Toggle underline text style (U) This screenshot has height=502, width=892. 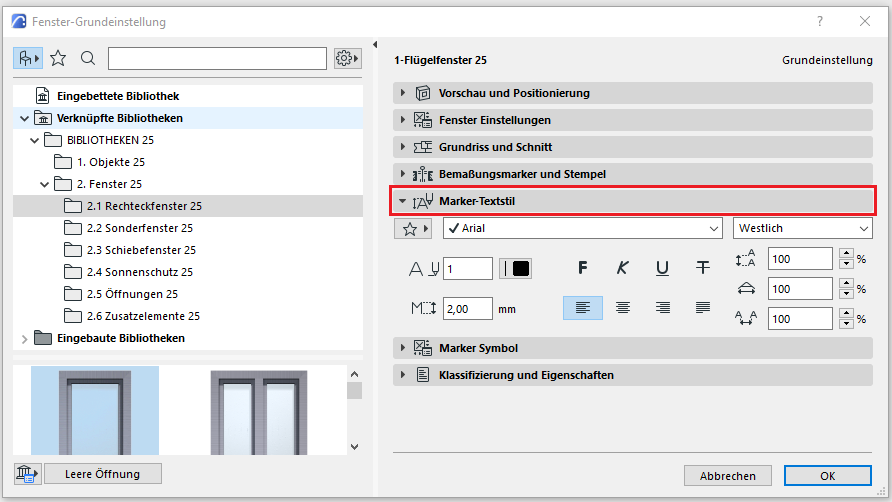pyautogui.click(x=663, y=268)
